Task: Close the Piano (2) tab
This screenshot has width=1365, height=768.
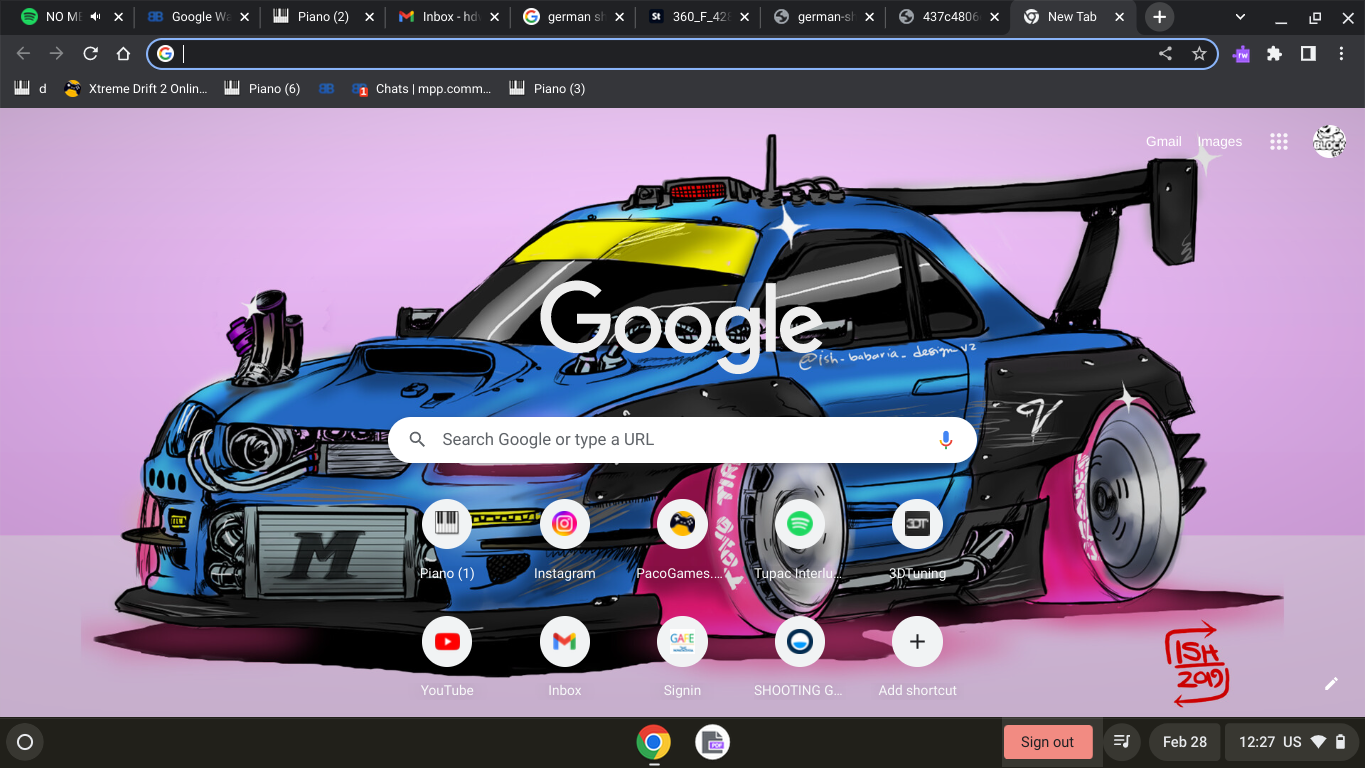Action: [370, 17]
